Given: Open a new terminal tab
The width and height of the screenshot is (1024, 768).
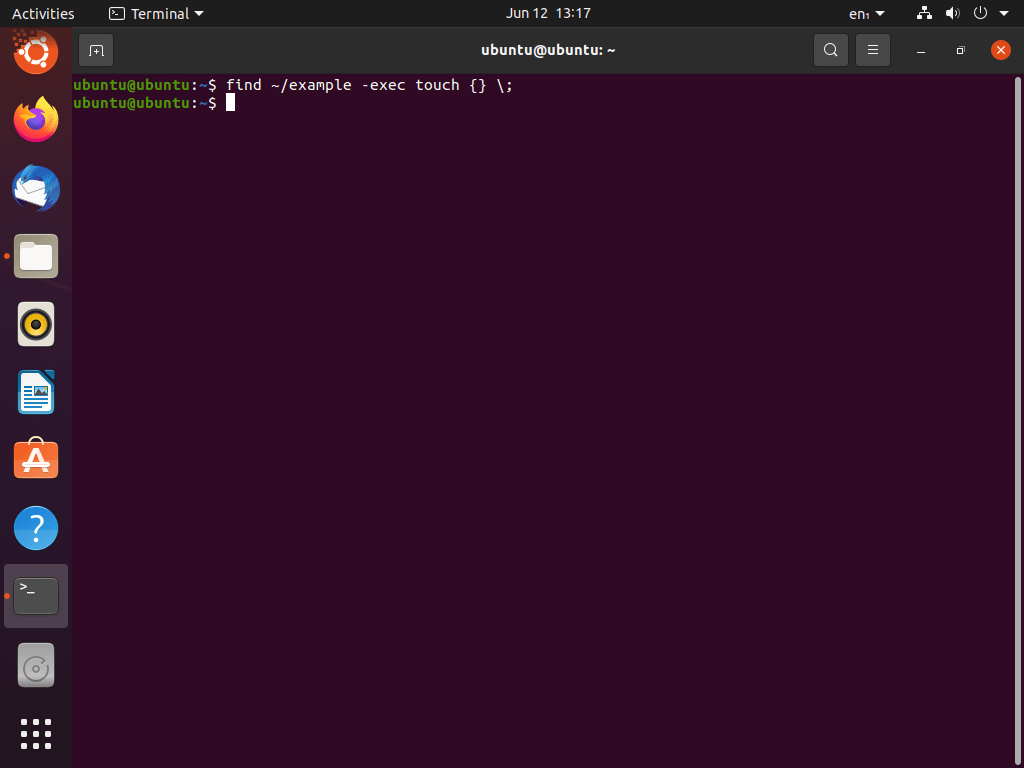Looking at the screenshot, I should 96,50.
